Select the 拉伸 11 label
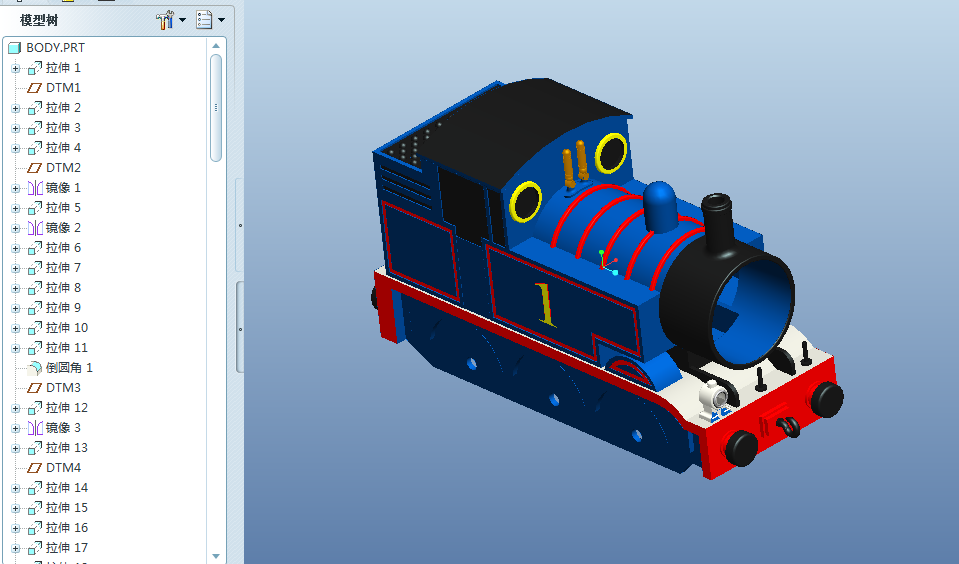 (x=67, y=347)
